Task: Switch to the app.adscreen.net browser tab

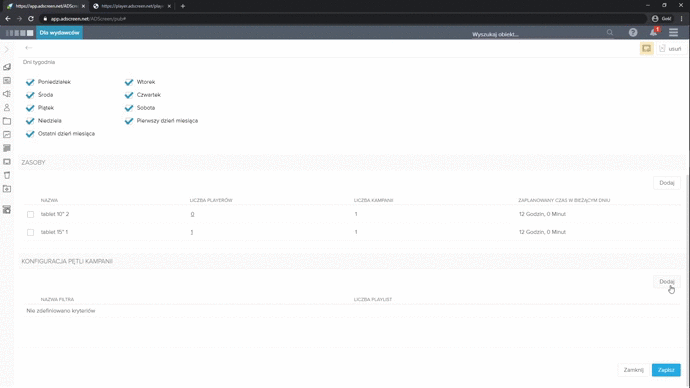Action: [45, 6]
